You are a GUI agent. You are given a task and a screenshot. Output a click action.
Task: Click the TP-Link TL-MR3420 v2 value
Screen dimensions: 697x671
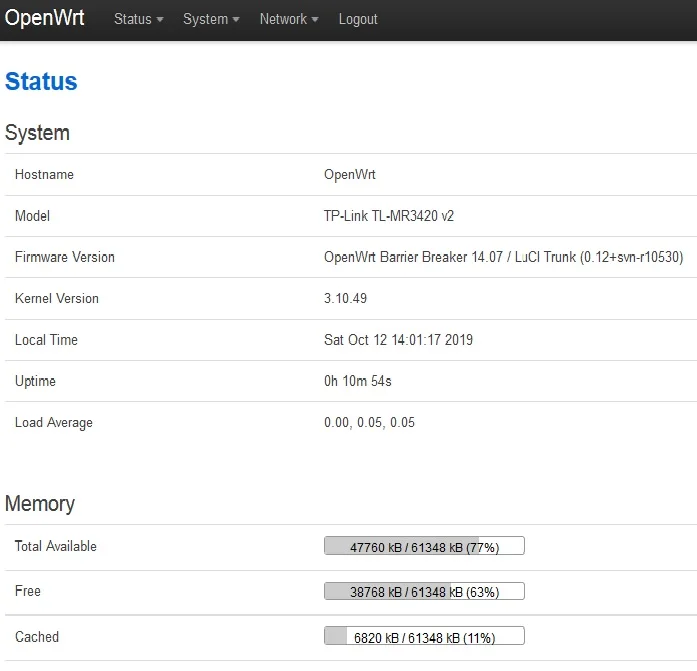(x=389, y=216)
